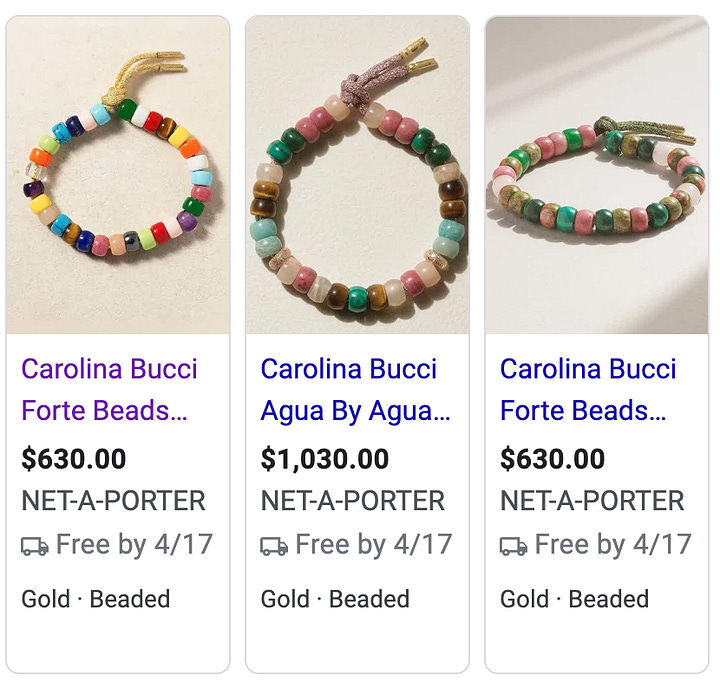Viewport: 720px width, 684px height.
Task: Click Gold · Beaded text on middle card
Action: 335,599
